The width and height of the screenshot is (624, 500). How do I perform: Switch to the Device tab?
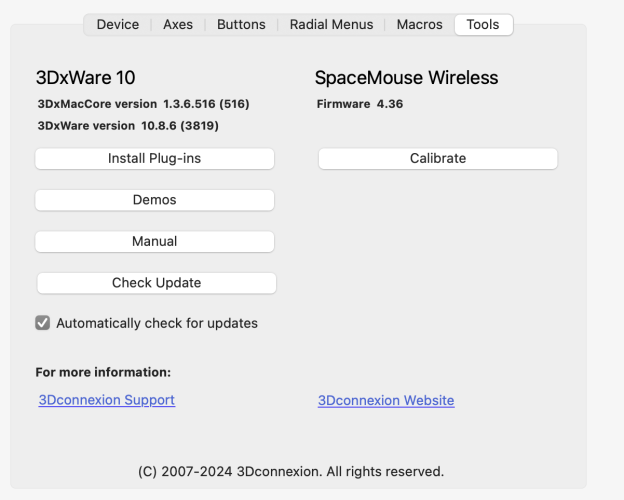point(117,24)
